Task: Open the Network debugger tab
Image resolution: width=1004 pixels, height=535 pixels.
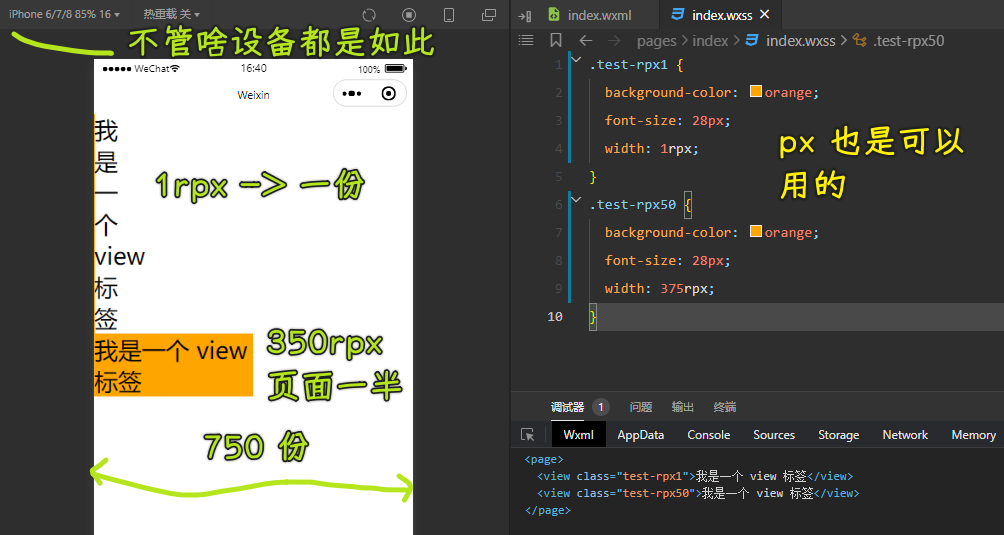Action: (905, 435)
